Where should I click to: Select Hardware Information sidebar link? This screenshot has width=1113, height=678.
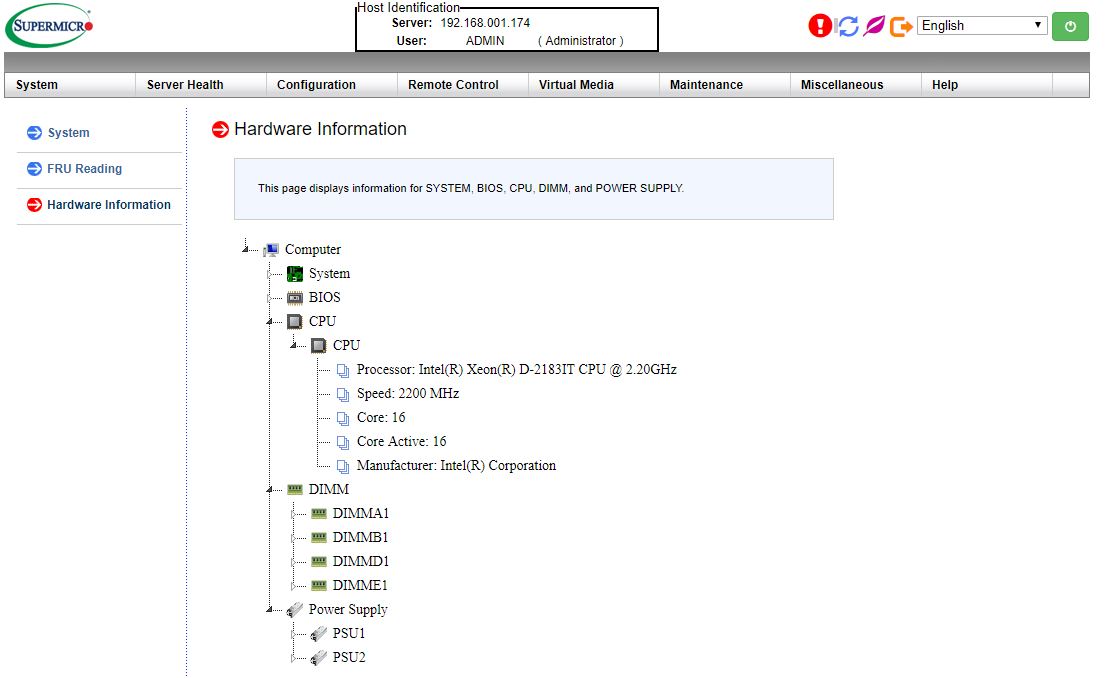(x=109, y=204)
